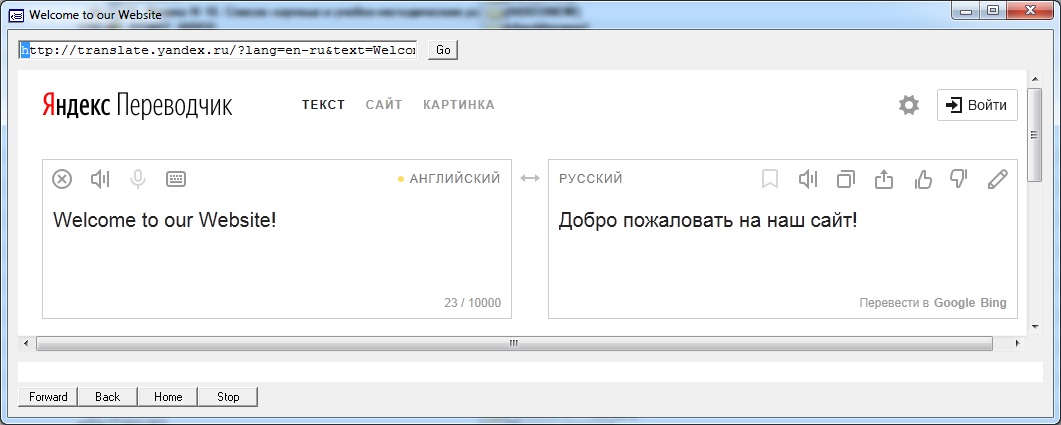
Task: Clear the source text with the X icon
Action: pyautogui.click(x=62, y=179)
